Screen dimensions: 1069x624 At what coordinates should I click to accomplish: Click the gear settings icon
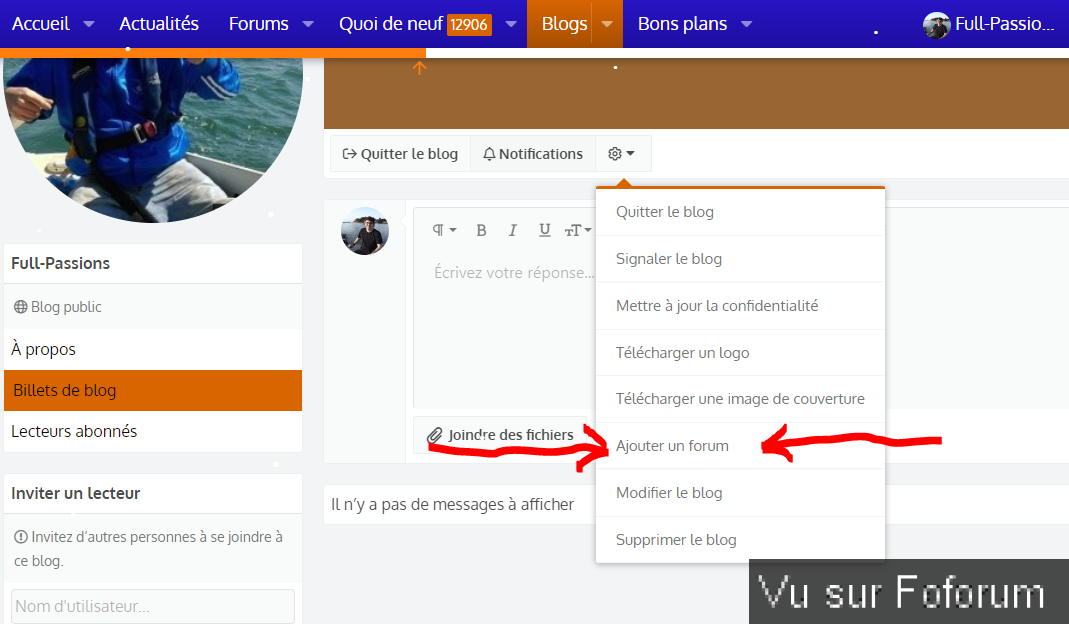[x=622, y=154]
